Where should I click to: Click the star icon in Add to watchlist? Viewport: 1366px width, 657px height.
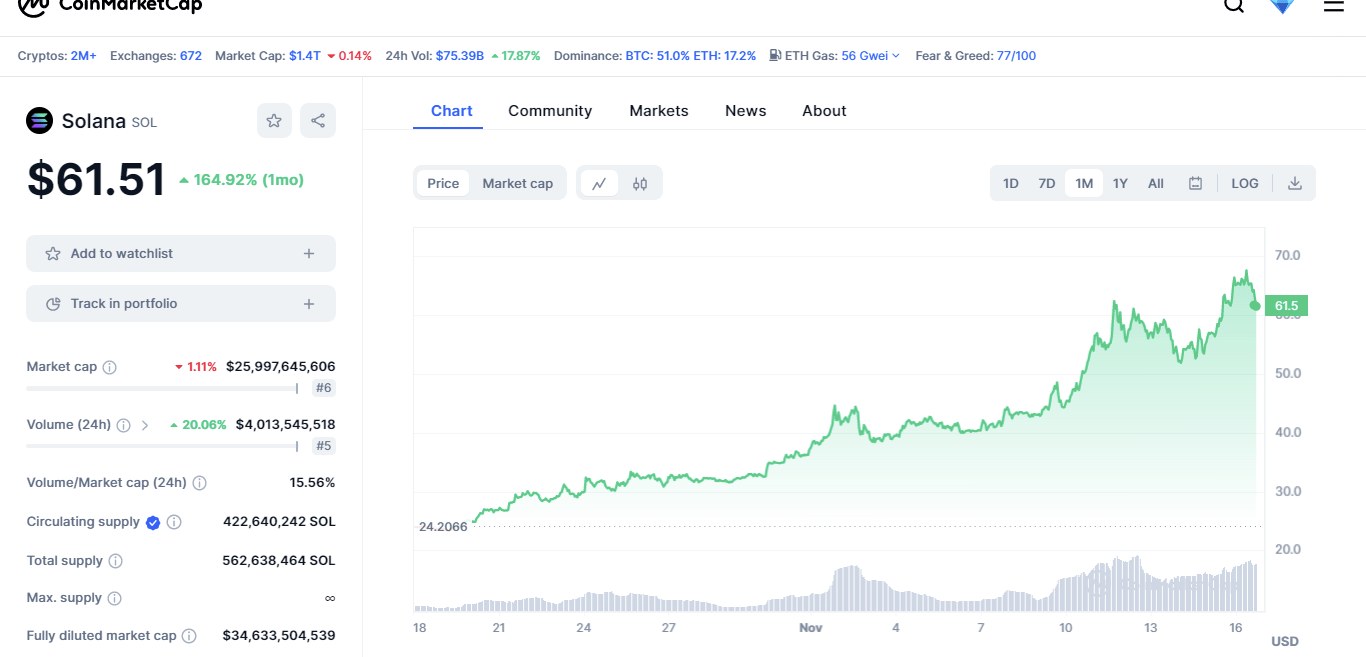[53, 254]
